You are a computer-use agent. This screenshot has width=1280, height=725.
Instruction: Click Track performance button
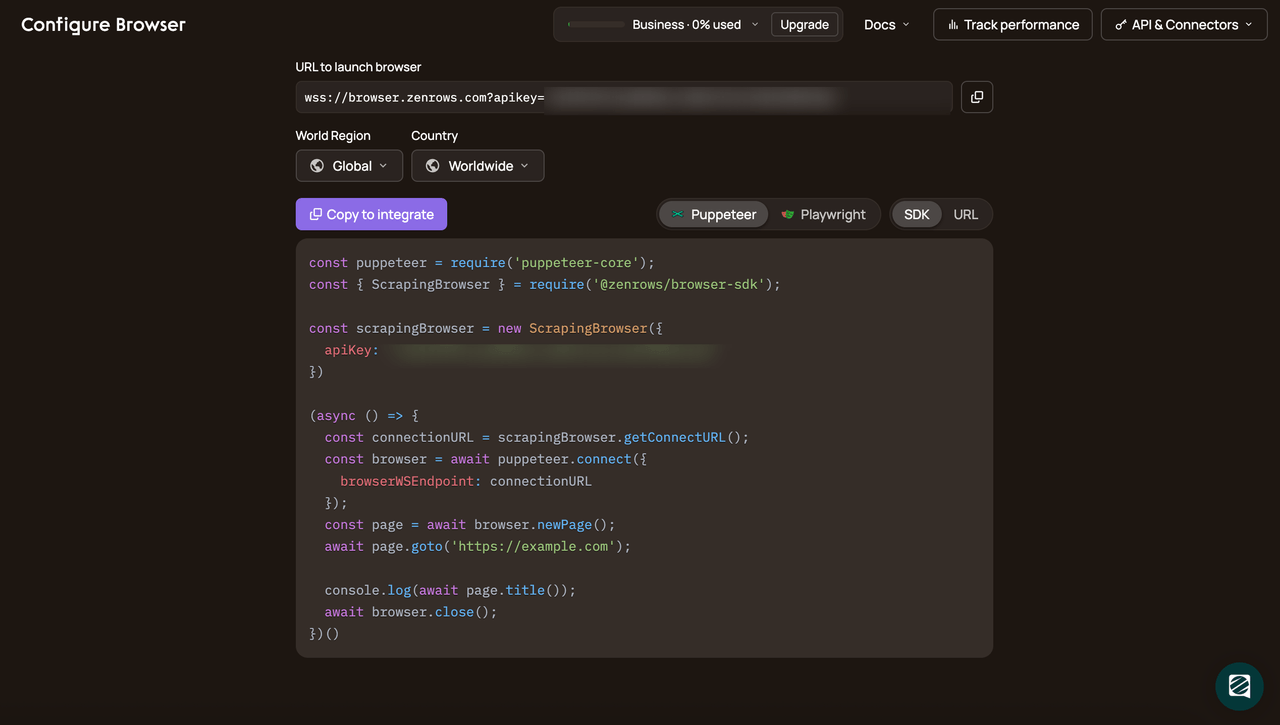coord(1013,25)
